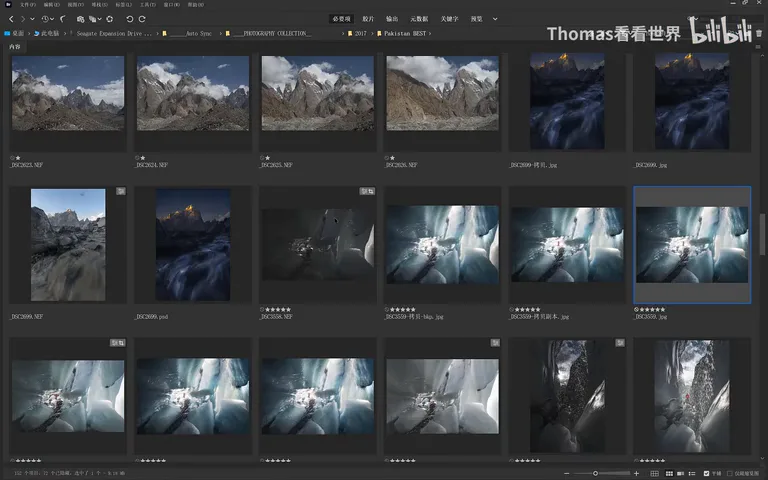768x480 pixels.
Task: Click the Seagate Expansion Drive breadcrumb
Action: pos(114,33)
